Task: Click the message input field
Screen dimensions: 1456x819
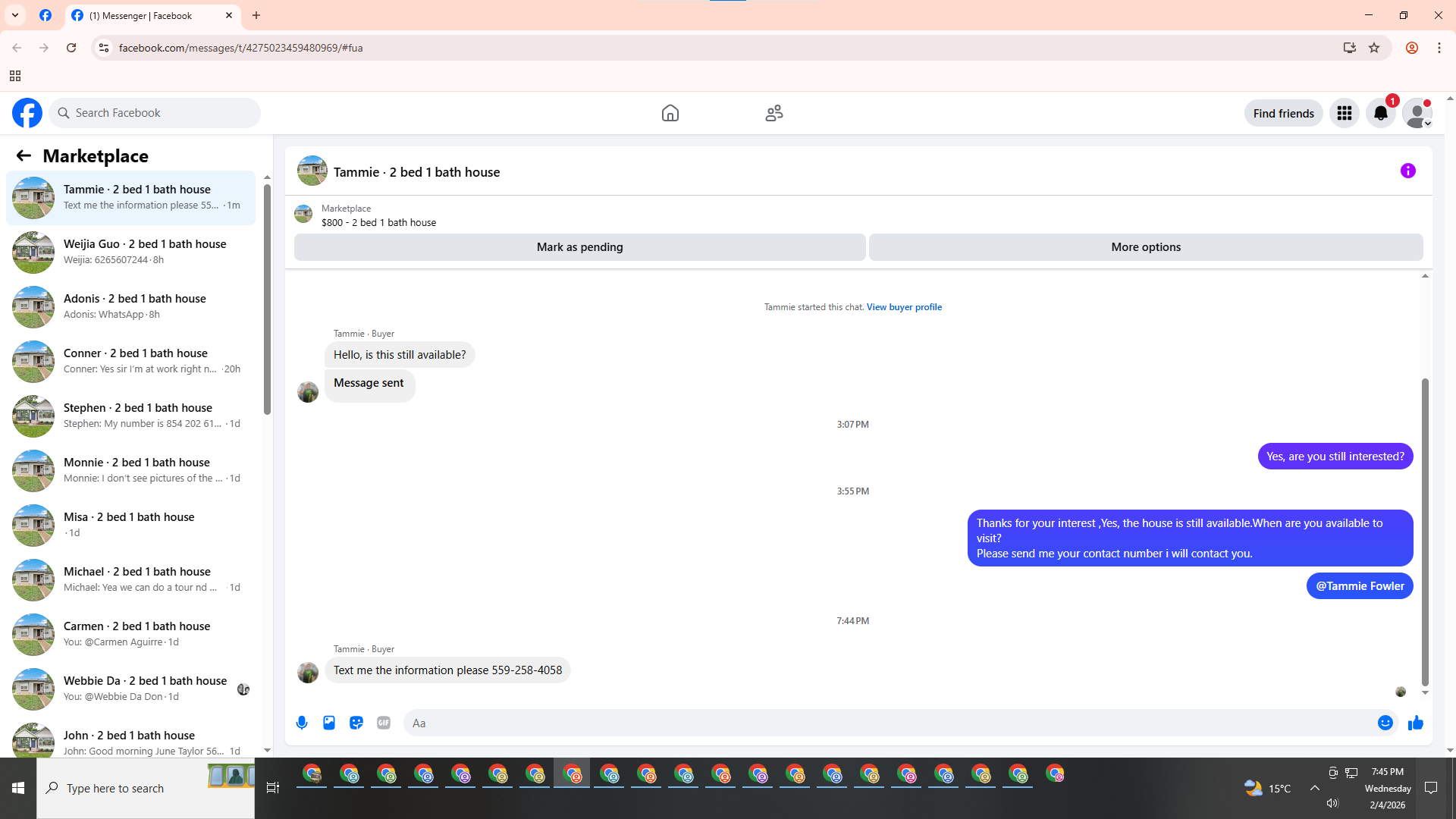Action: [887, 723]
